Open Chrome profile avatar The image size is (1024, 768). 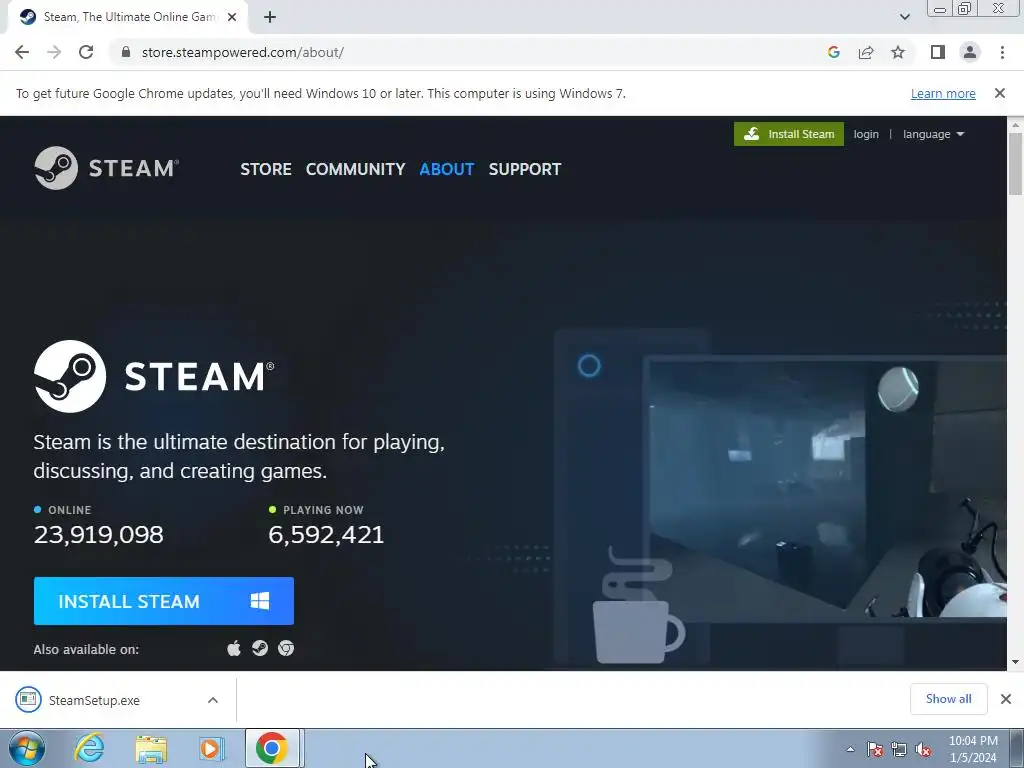tap(970, 52)
